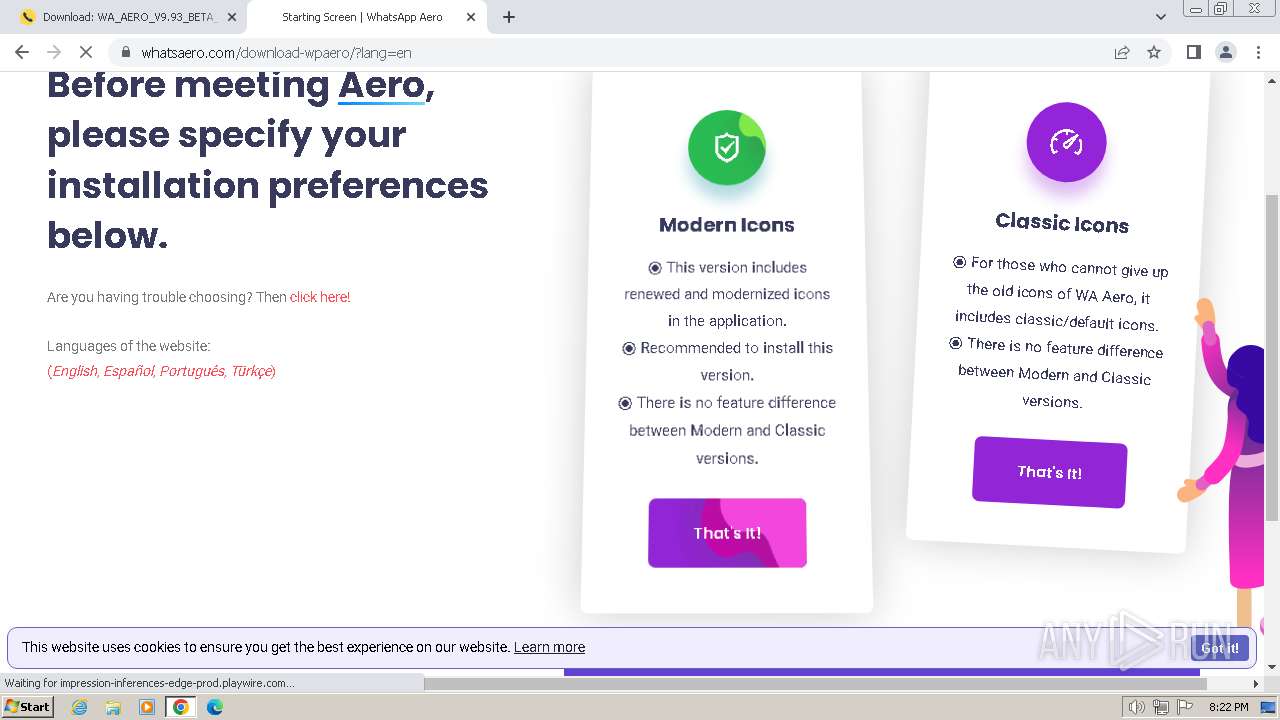Select the Starting Screen WhatsApp Aero tab
The height and width of the screenshot is (720, 1280).
pos(366,17)
